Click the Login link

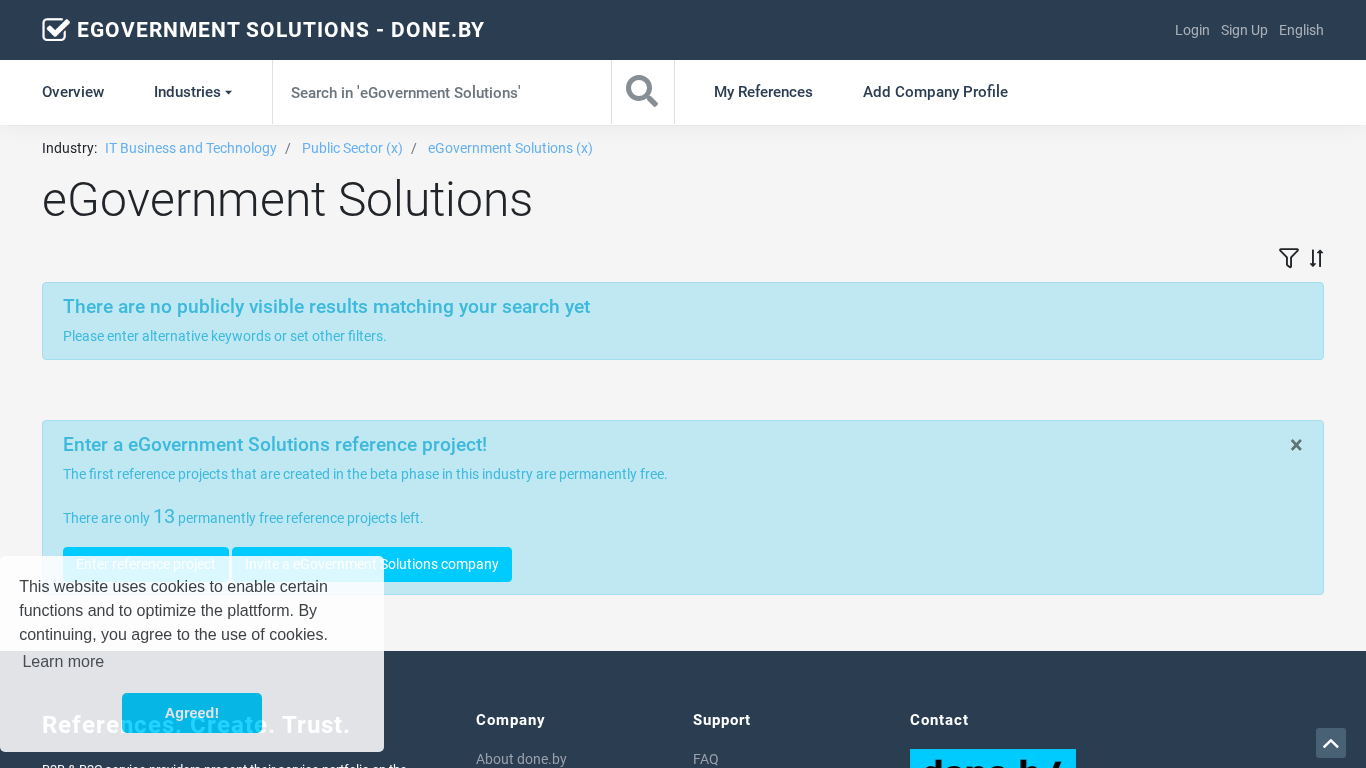[x=1192, y=30]
